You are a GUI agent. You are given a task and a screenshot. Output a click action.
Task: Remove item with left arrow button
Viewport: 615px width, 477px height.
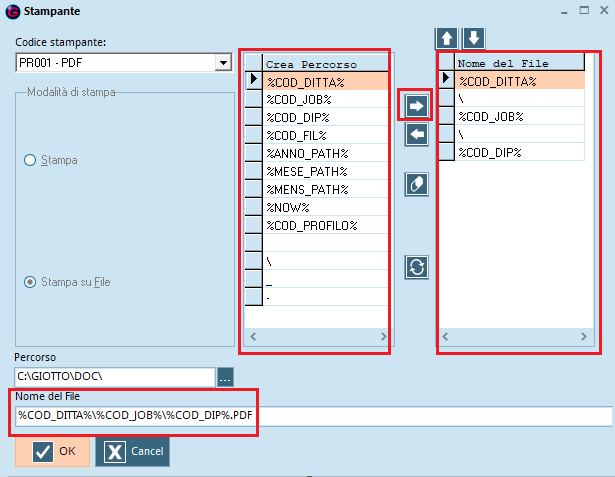[x=416, y=135]
